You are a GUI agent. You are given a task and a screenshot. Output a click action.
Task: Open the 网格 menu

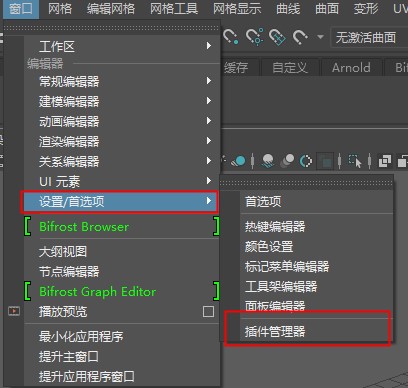tap(60, 9)
